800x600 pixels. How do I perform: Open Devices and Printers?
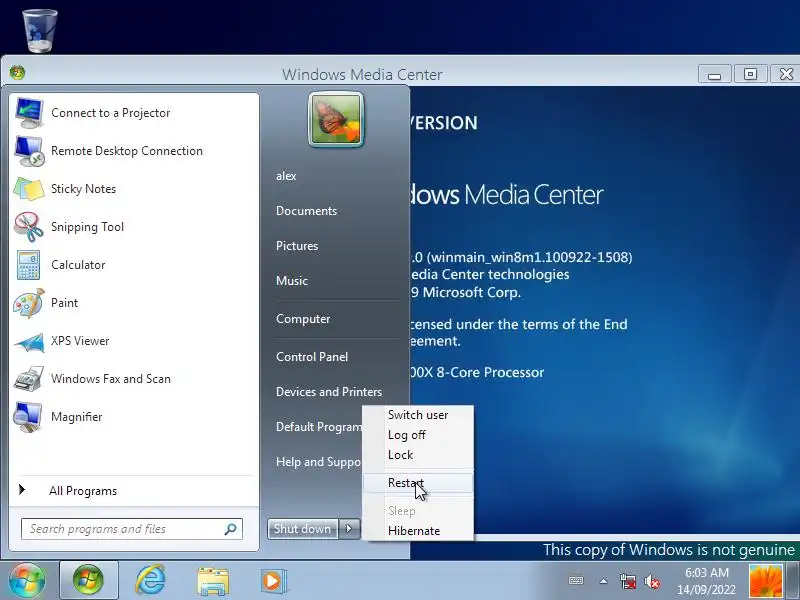tap(329, 392)
